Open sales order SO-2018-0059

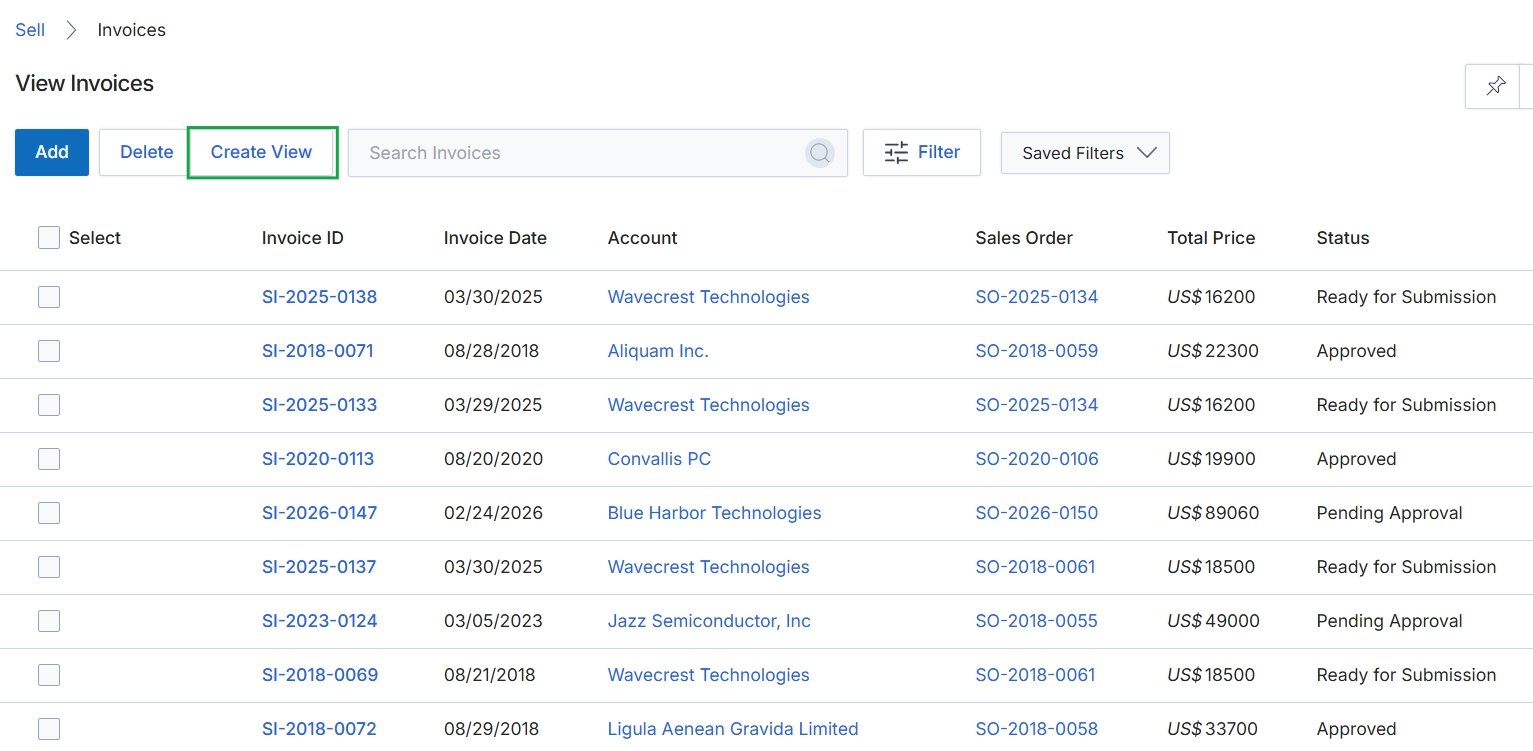tap(1036, 351)
